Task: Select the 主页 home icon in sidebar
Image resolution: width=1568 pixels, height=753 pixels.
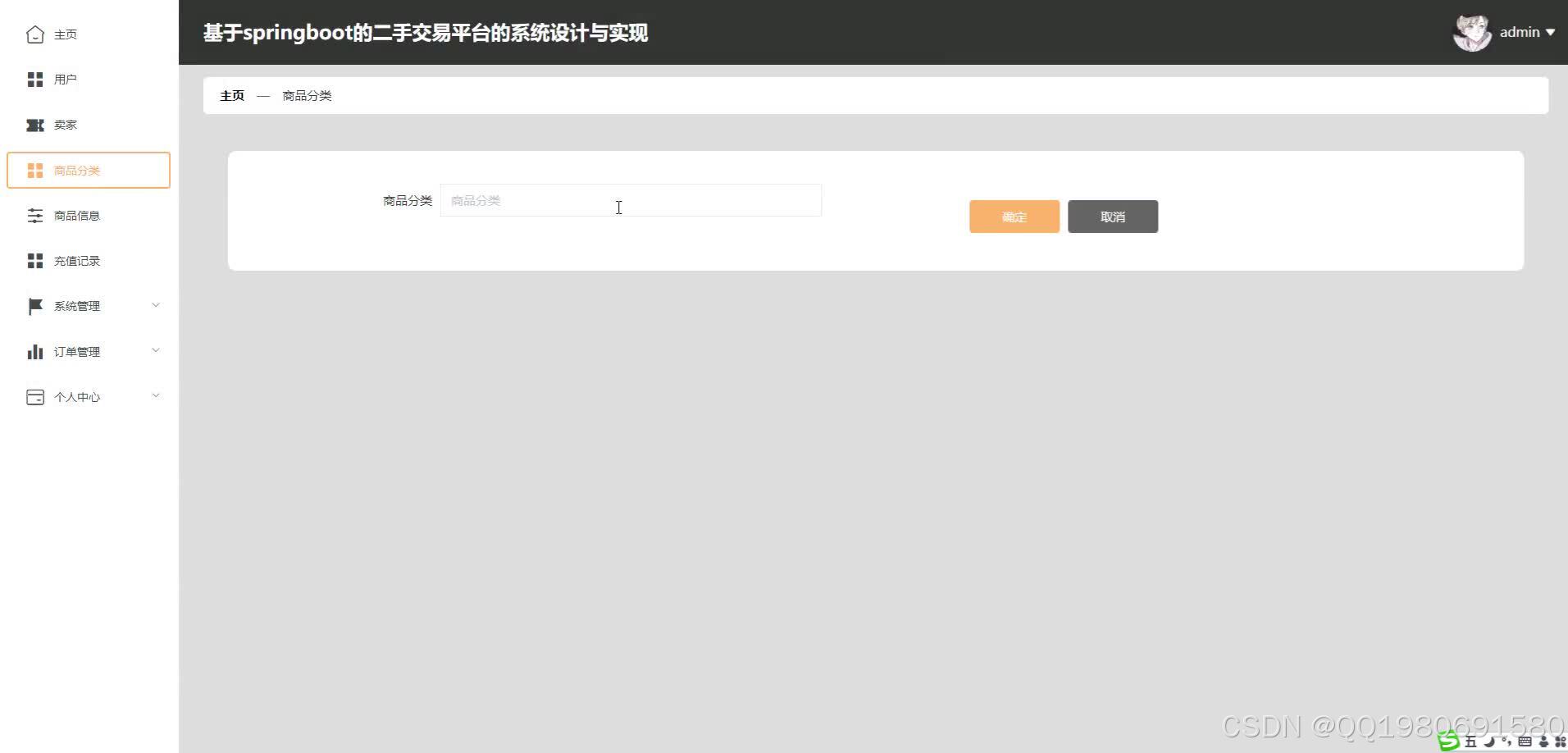Action: [x=35, y=34]
